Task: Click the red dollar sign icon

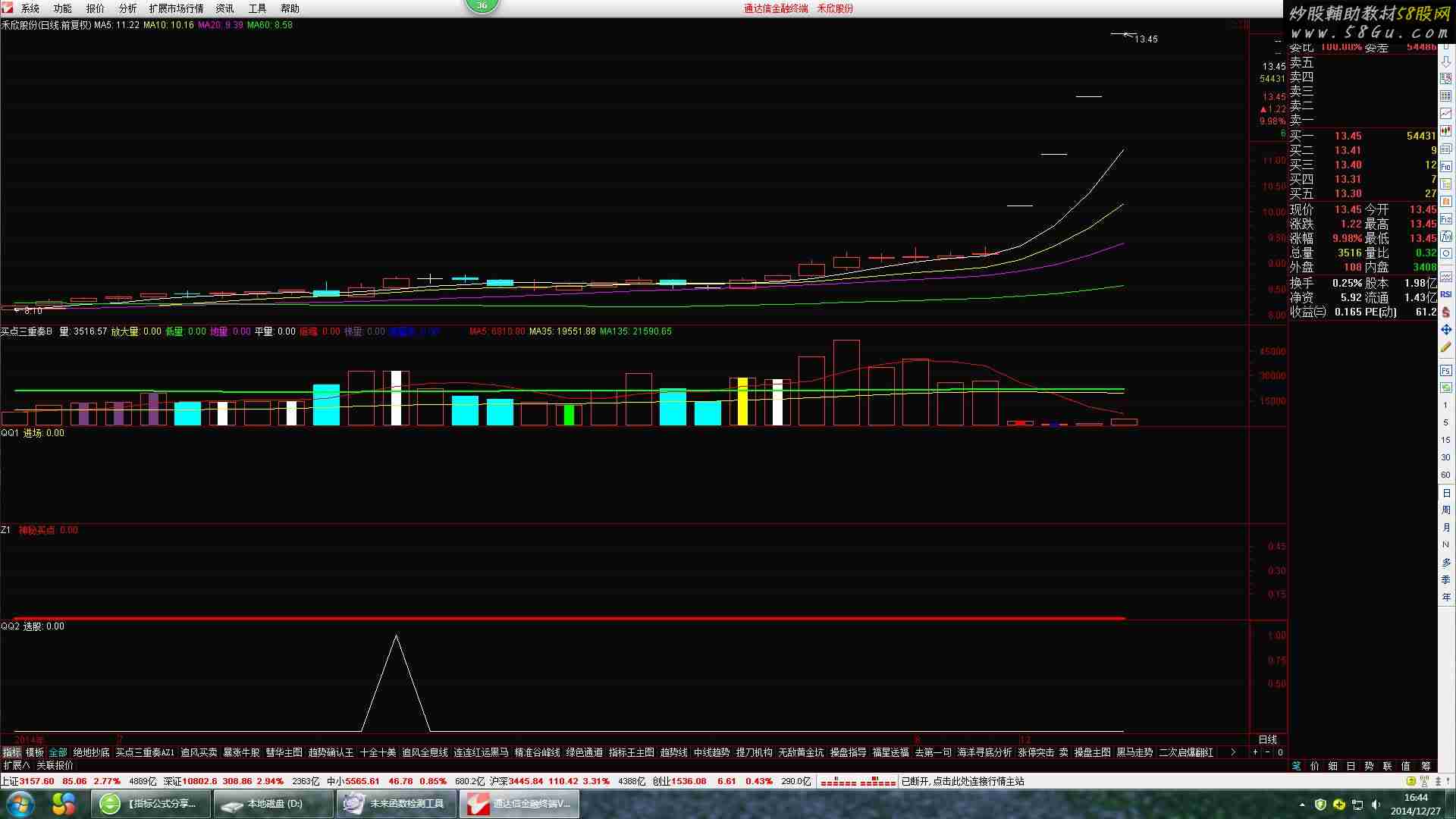Action: pos(1446,312)
